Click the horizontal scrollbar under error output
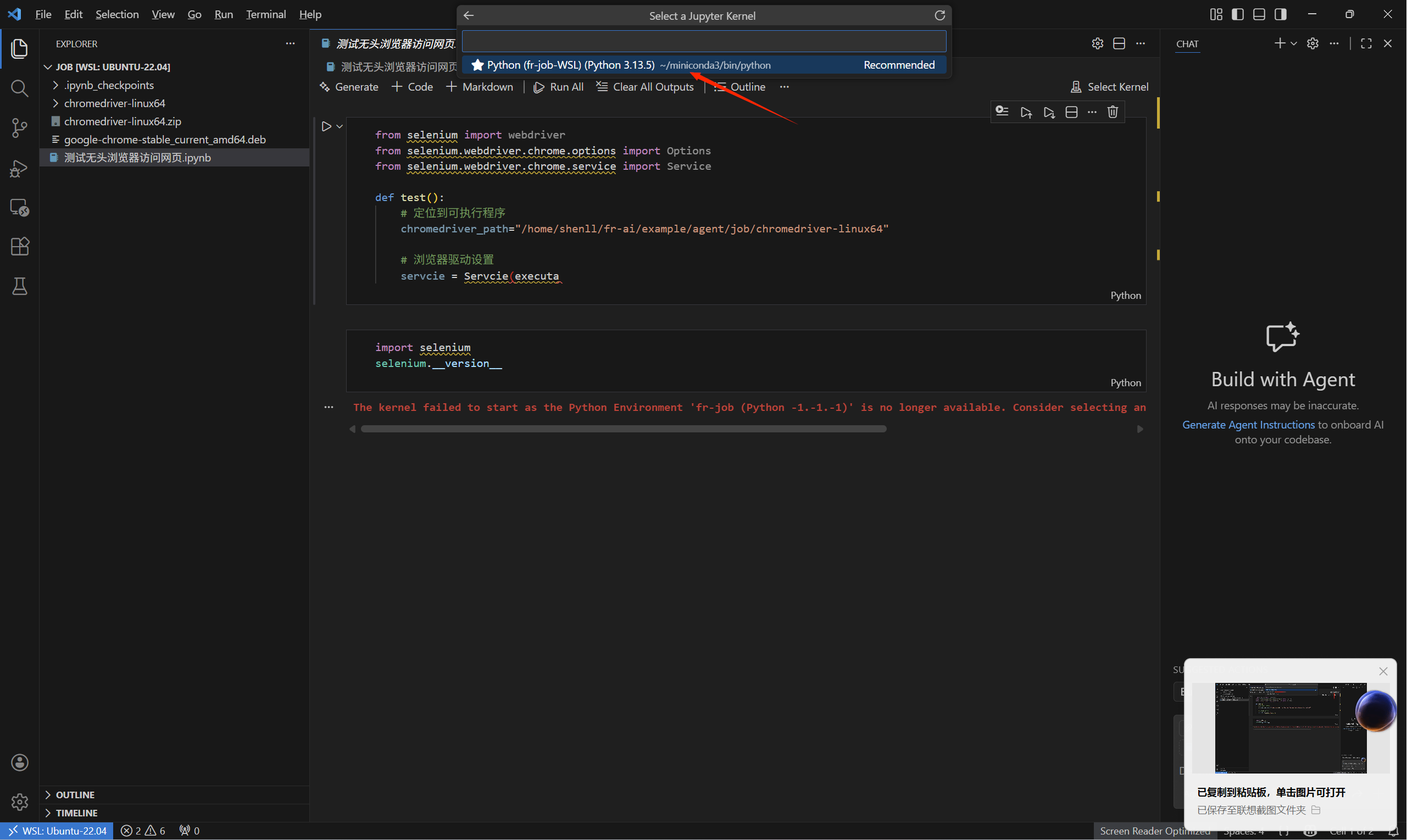The width and height of the screenshot is (1407, 840). click(622, 429)
